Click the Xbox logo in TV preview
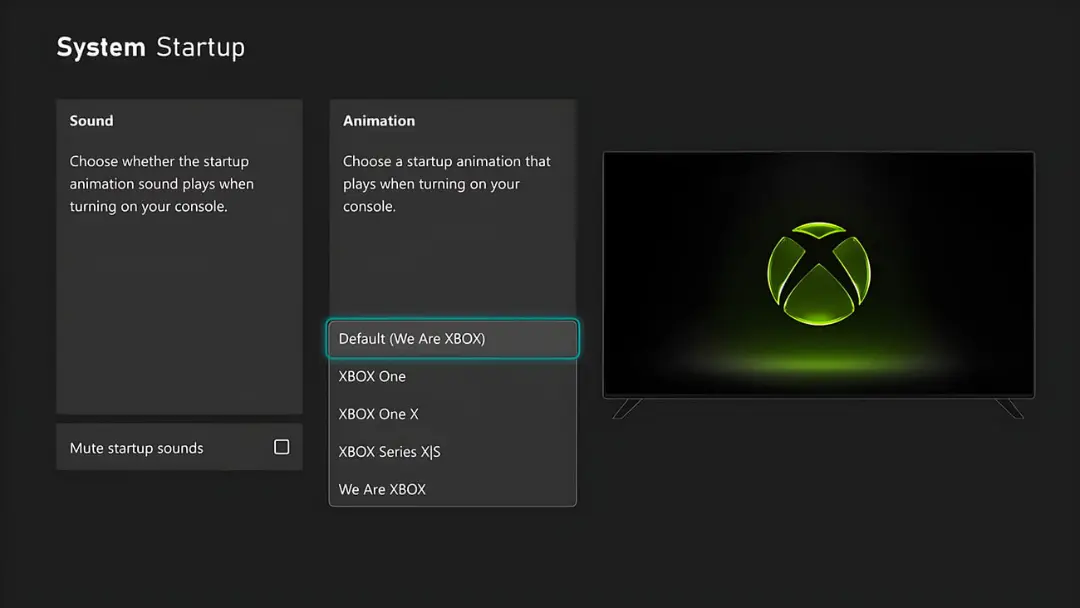This screenshot has width=1080, height=608. 819,273
